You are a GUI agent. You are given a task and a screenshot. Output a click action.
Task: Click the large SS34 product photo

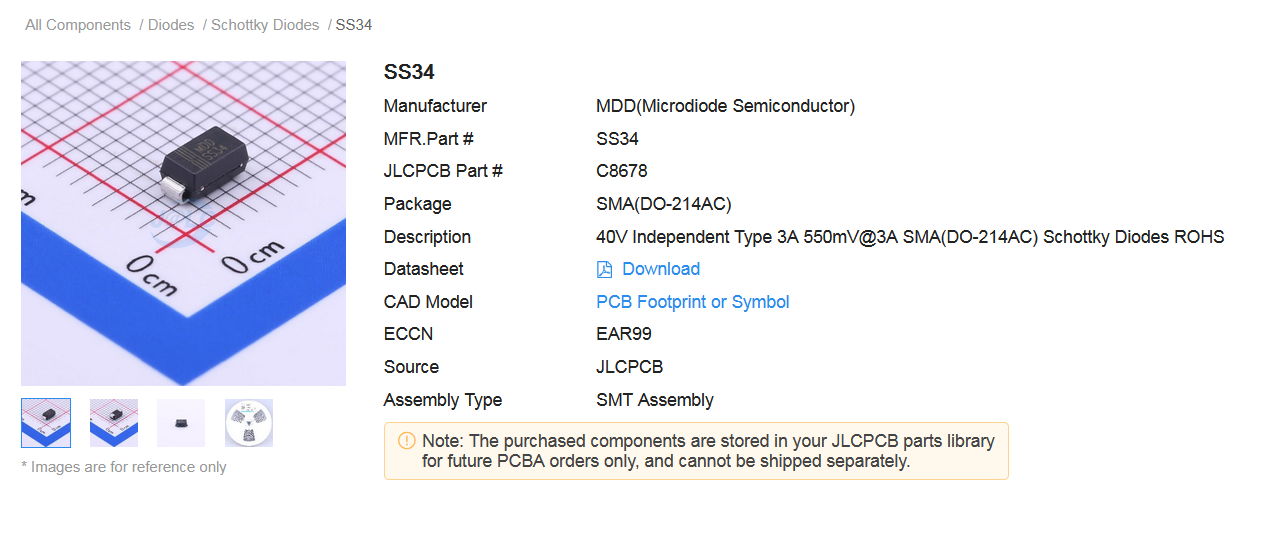(x=183, y=223)
